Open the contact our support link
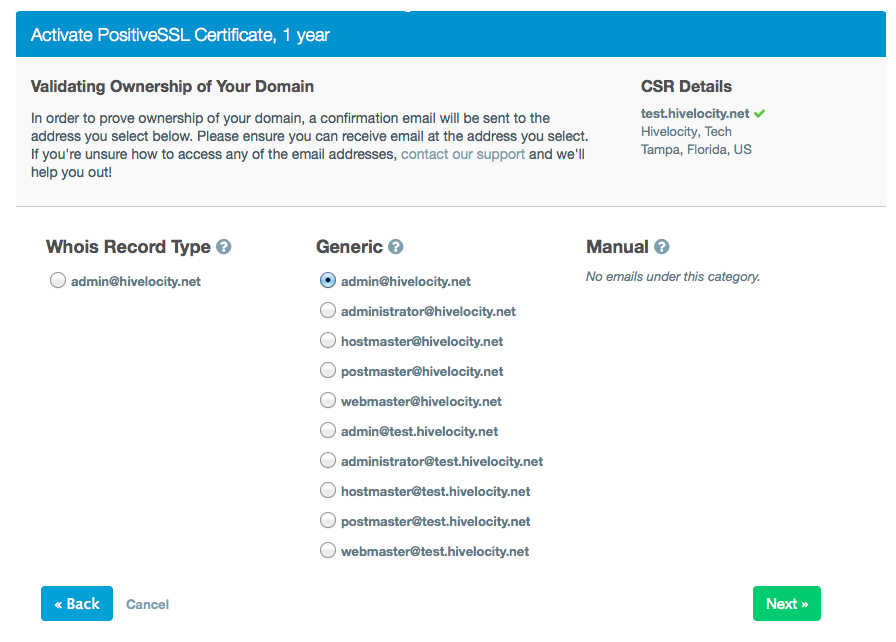 (x=463, y=154)
